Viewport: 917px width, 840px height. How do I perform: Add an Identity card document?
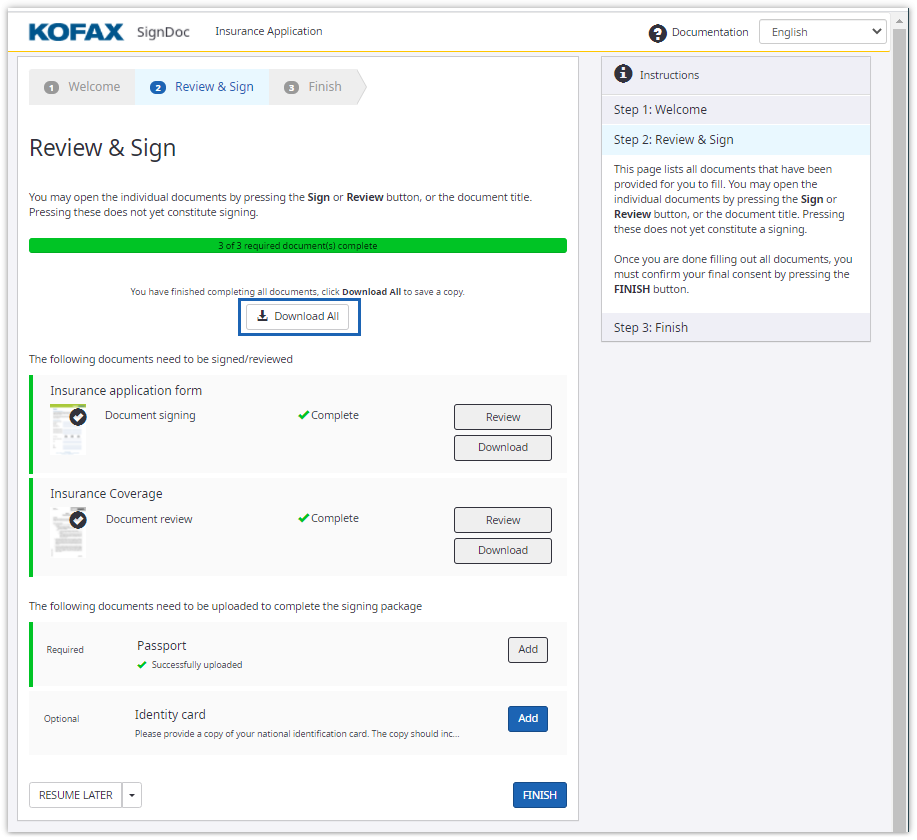(528, 718)
